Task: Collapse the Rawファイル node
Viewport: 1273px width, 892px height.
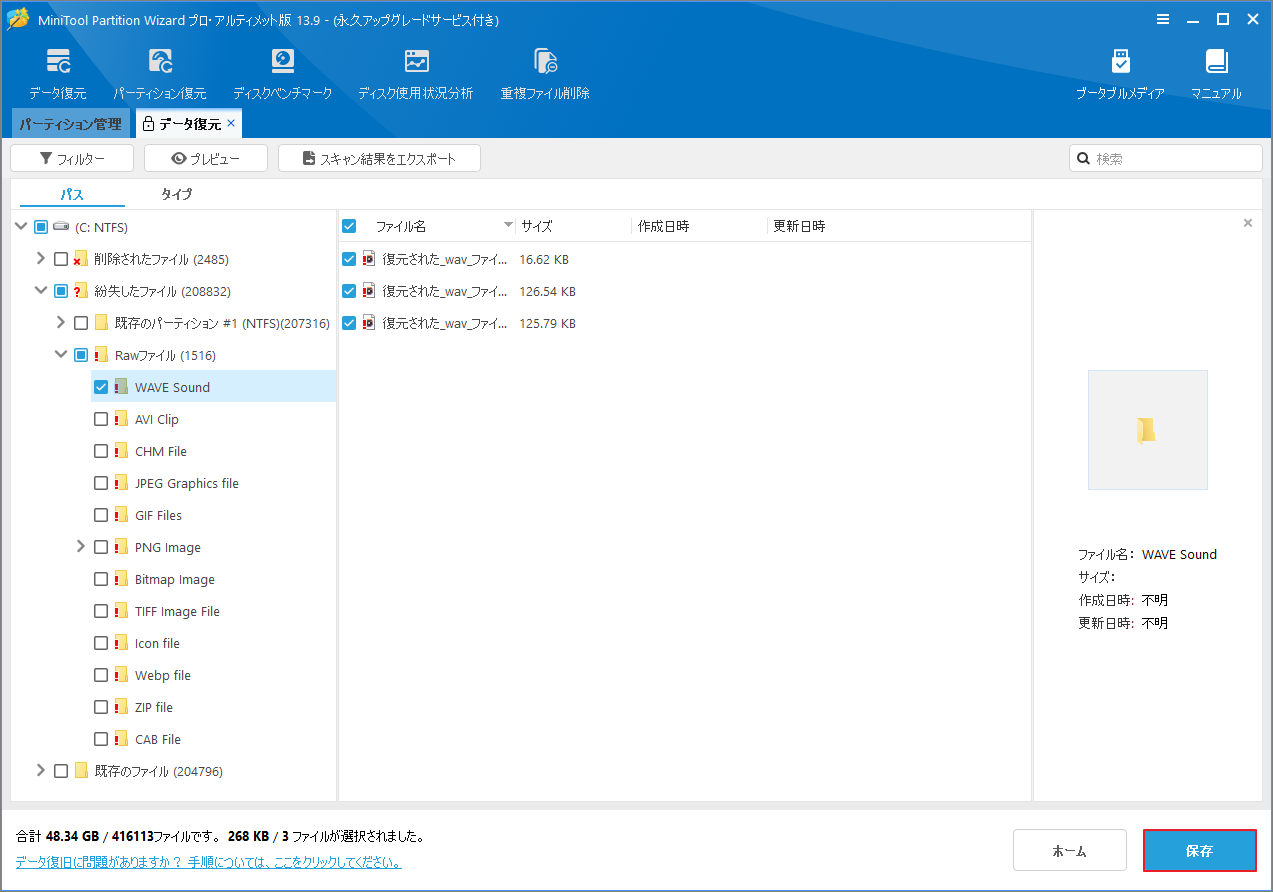Action: tap(61, 355)
